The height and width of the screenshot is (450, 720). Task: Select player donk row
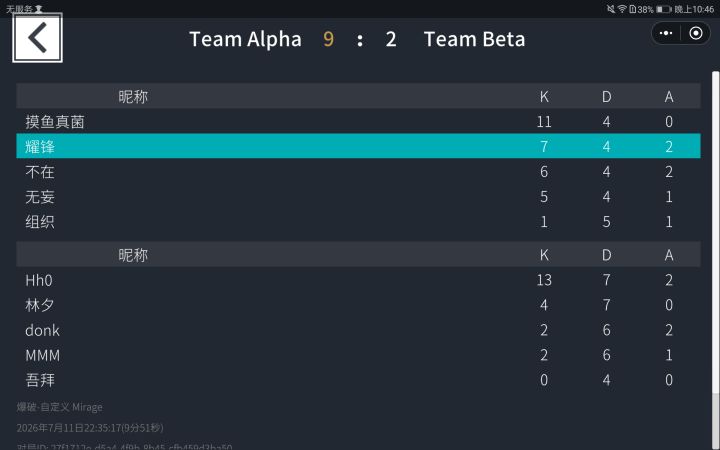(358, 330)
